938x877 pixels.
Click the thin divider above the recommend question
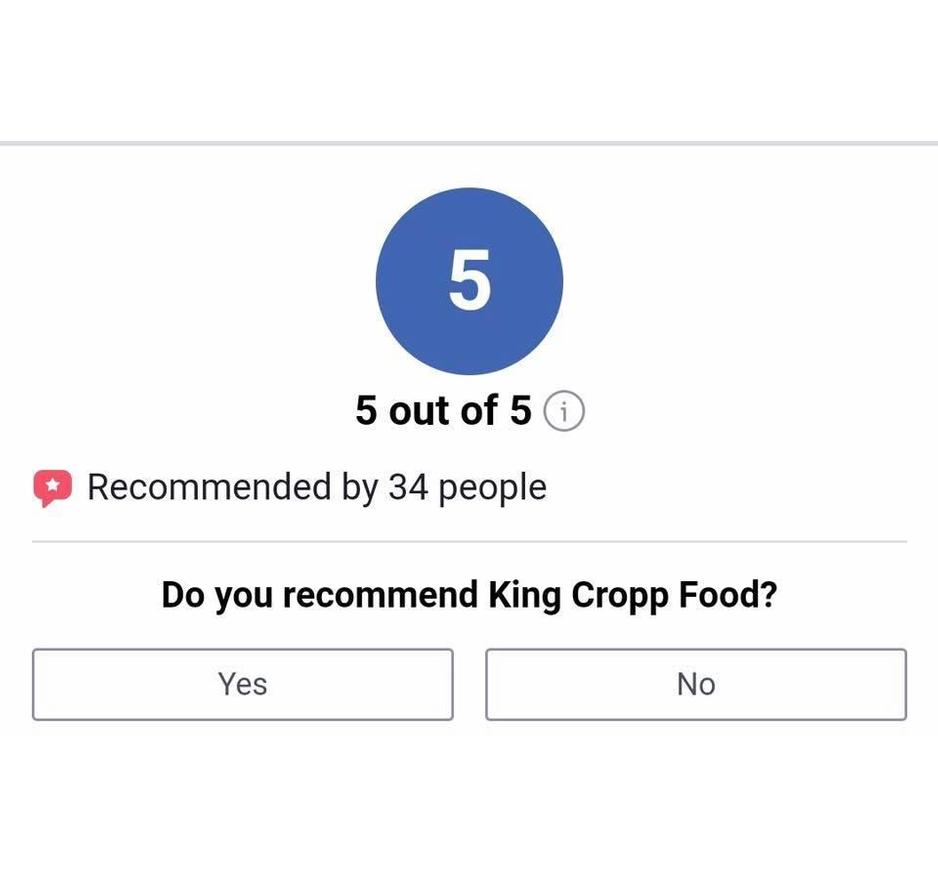[x=470, y=541]
